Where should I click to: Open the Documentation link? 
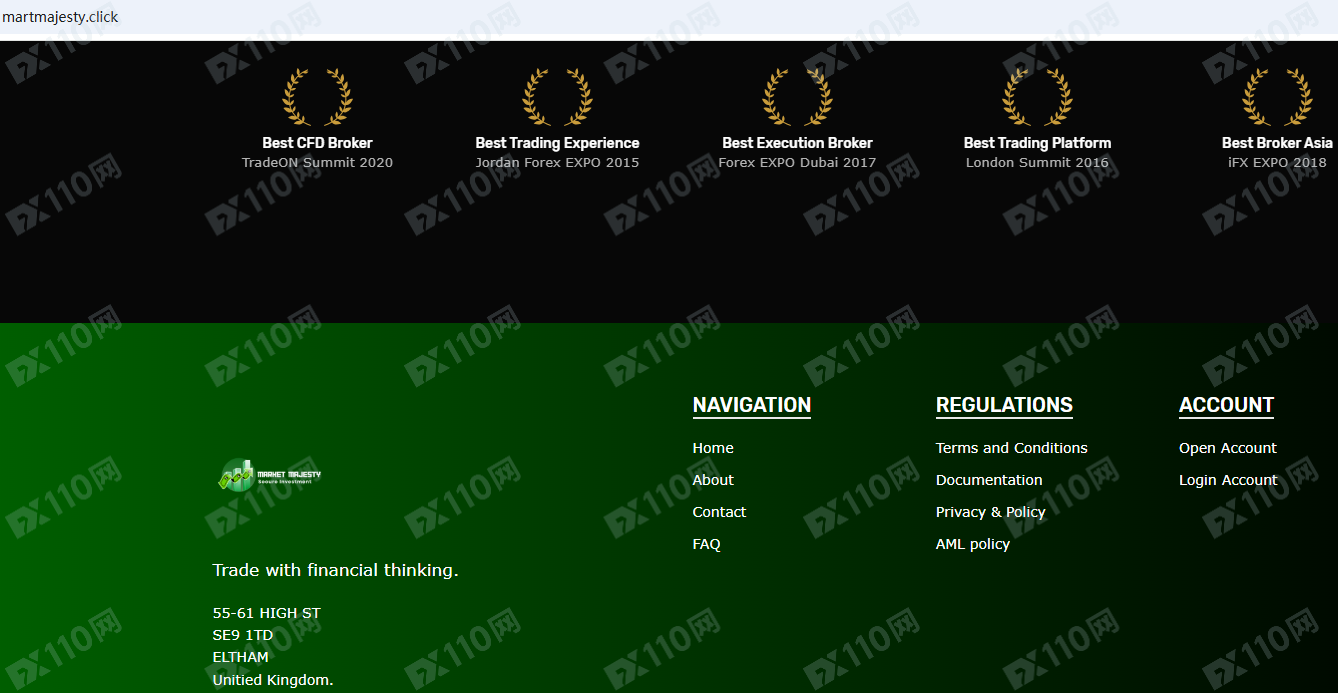[x=989, y=480]
